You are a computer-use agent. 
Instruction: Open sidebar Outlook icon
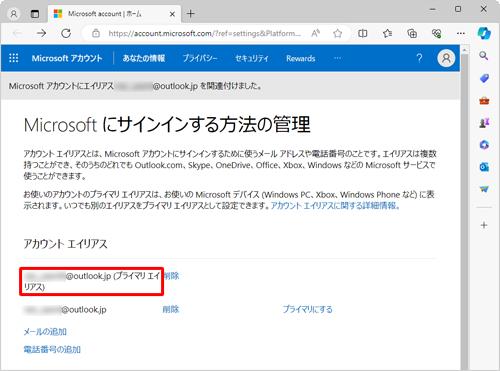tap(484, 167)
